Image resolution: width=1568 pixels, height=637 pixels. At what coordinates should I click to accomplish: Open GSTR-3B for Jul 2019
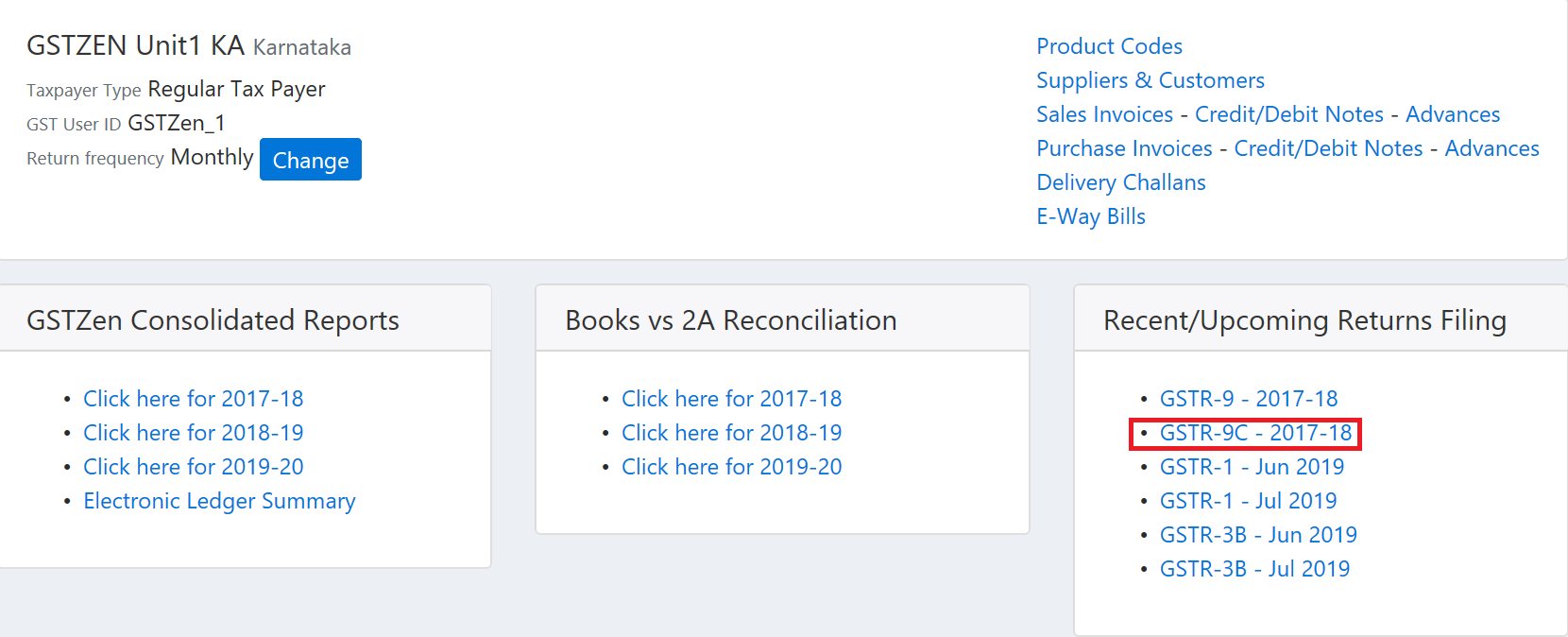(x=1255, y=569)
